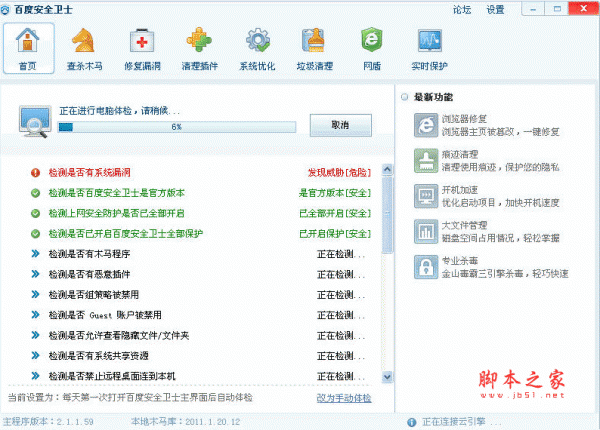Click 主程序版本 2.1.1.59 text
Screen dimensions: 600x430
pos(48,422)
